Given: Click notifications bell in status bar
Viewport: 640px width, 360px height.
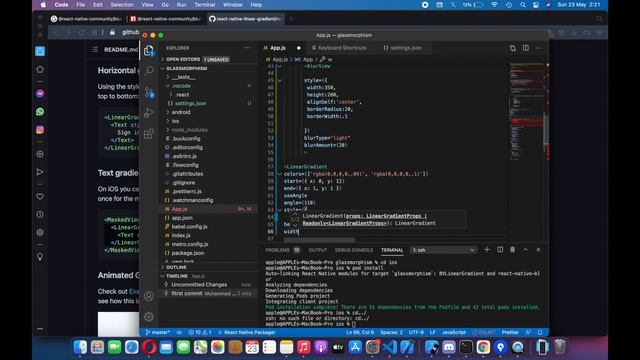Looking at the screenshot, I should click(x=540, y=332).
